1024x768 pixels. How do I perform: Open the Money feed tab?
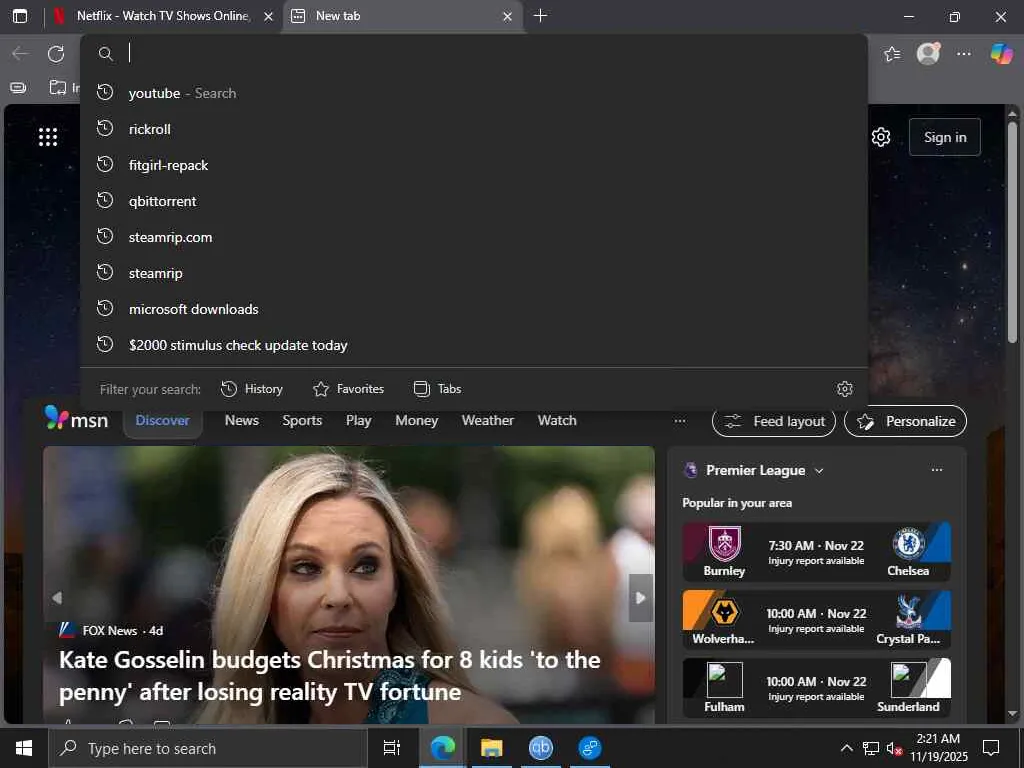[417, 421]
